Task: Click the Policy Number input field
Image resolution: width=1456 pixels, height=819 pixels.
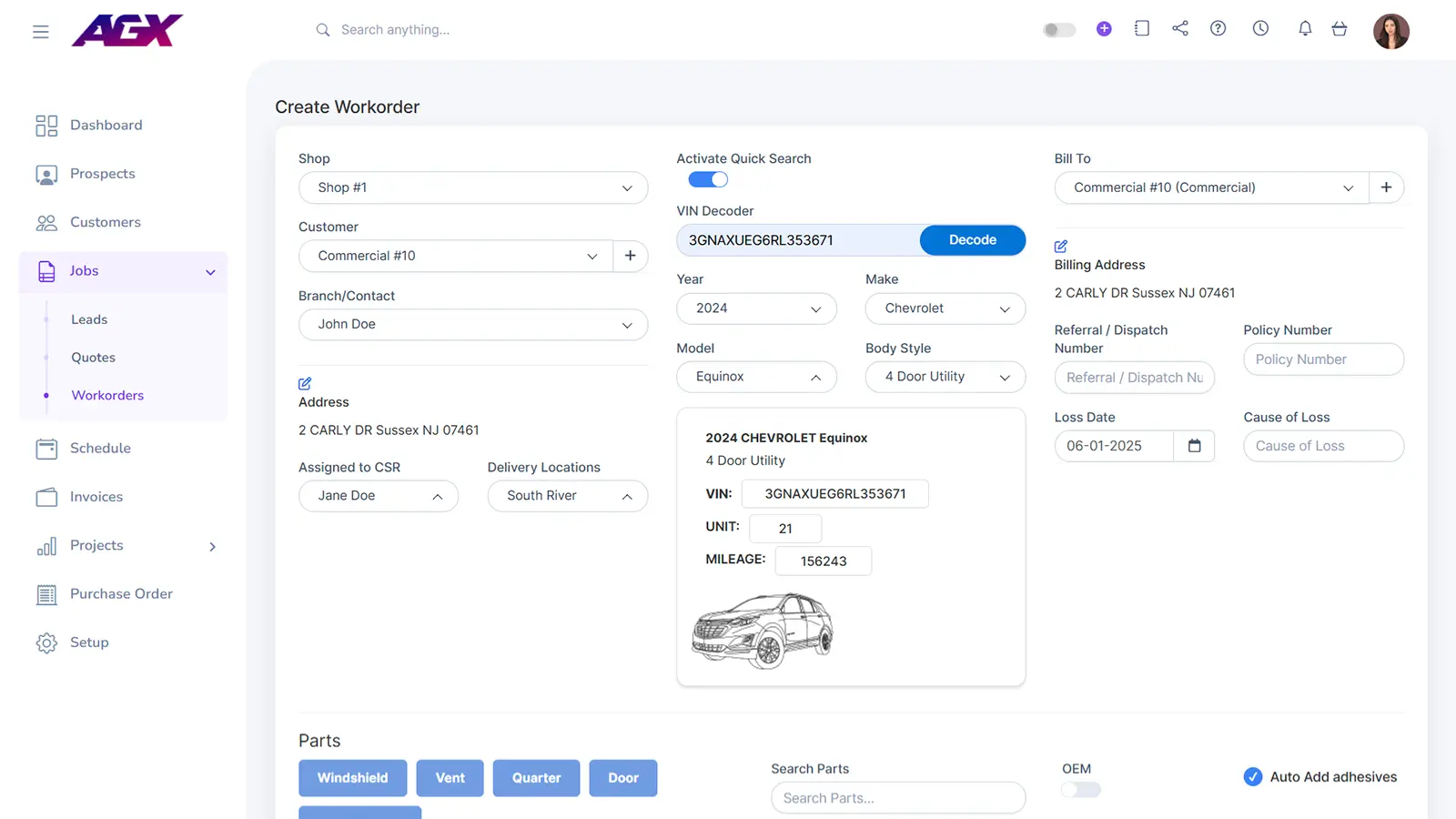Action: [1323, 359]
